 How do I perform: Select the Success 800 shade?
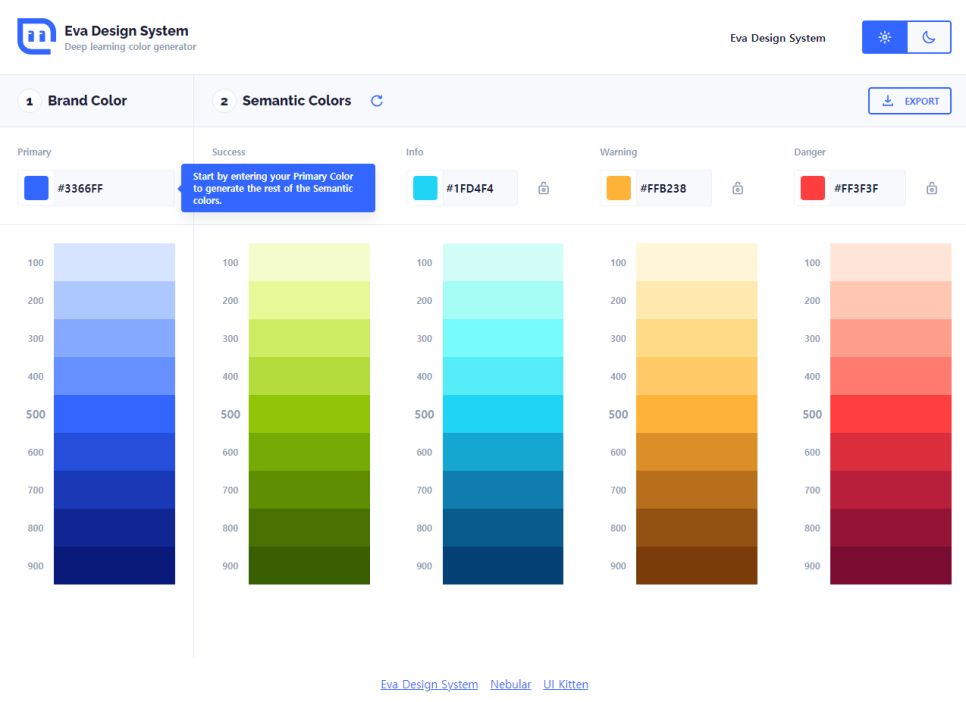click(309, 528)
